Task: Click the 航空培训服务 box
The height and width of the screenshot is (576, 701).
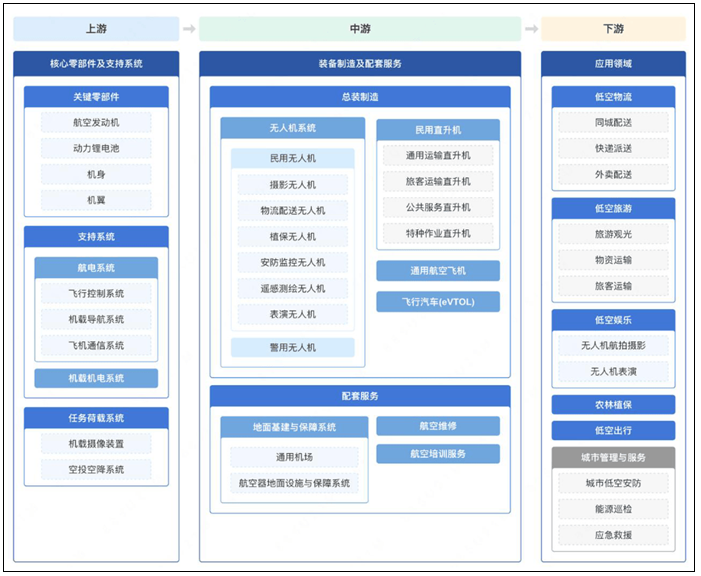Action: (438, 454)
